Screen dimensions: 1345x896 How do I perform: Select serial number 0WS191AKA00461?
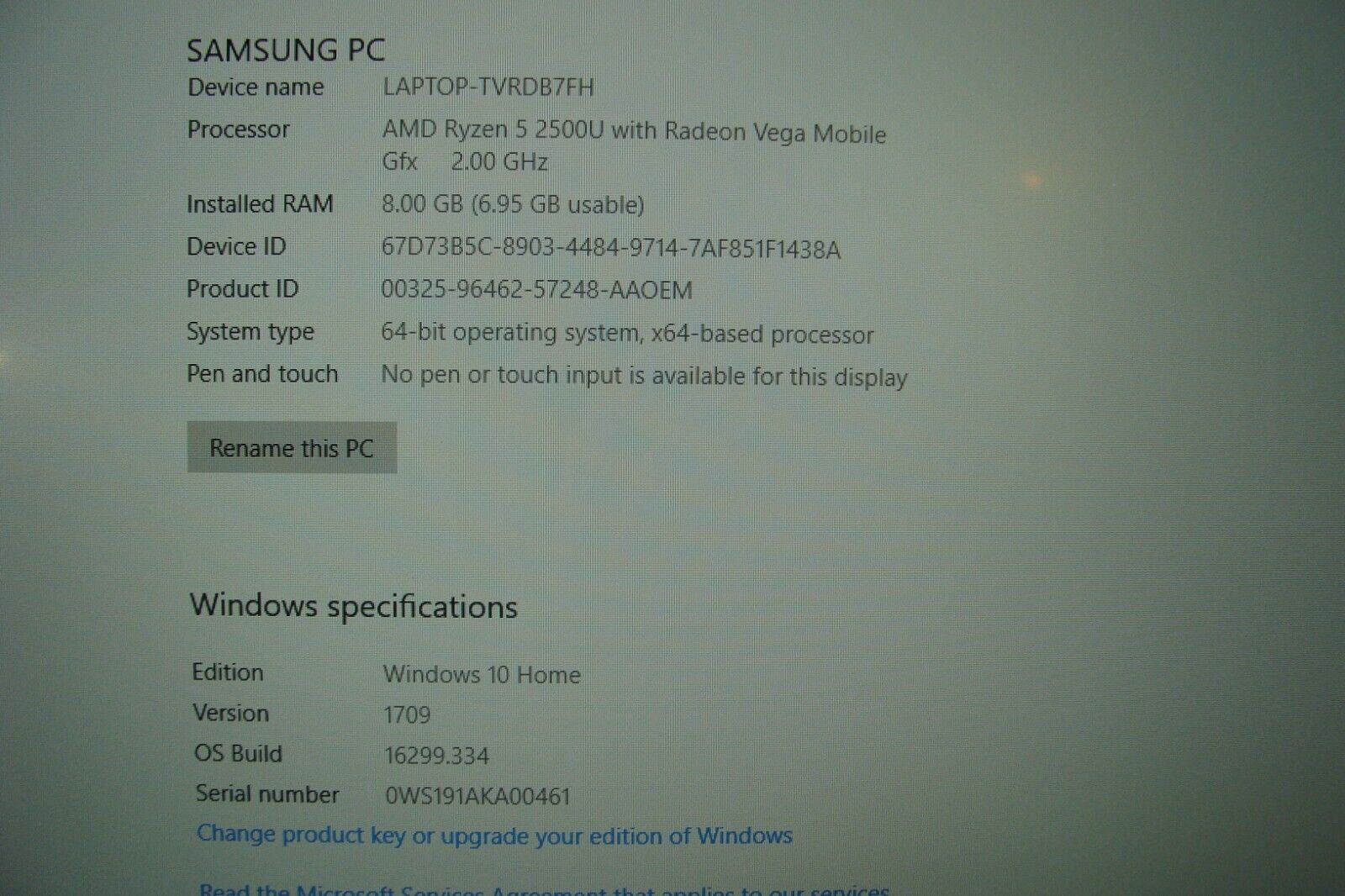pos(477,796)
